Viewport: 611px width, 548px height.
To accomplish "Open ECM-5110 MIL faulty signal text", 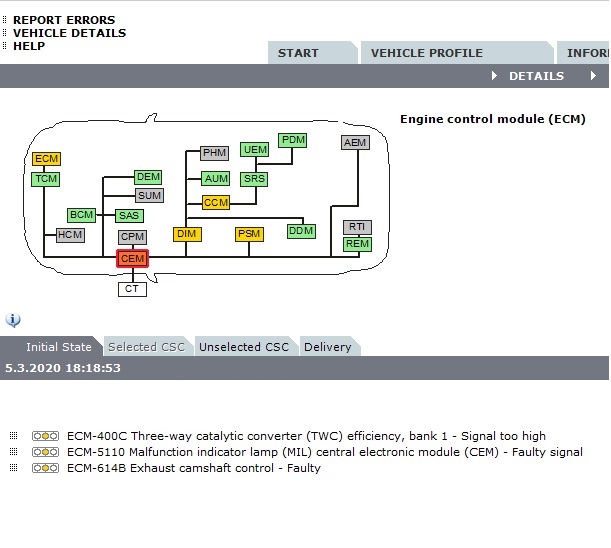I will pos(325,452).
